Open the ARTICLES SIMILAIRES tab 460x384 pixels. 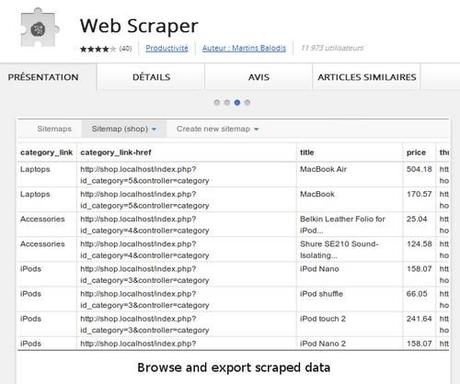coord(367,77)
